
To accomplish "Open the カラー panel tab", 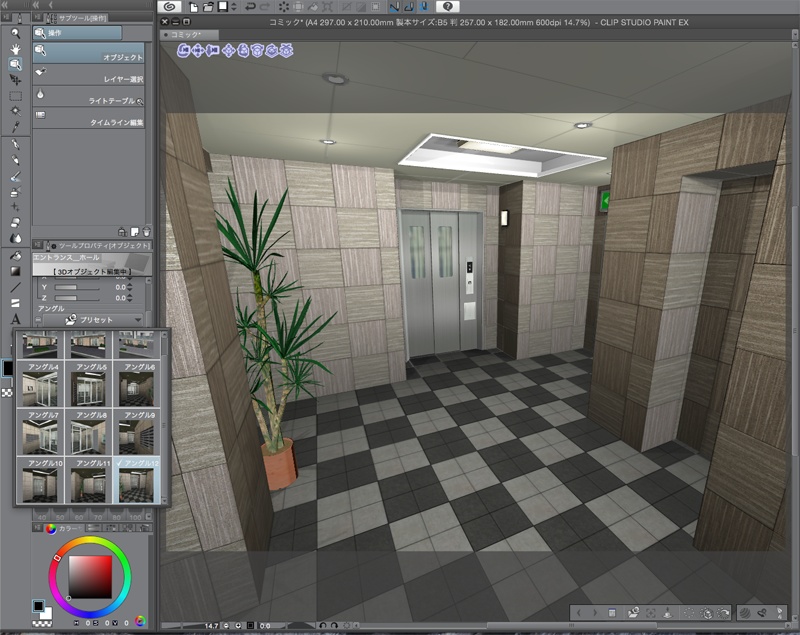I will (x=65, y=528).
